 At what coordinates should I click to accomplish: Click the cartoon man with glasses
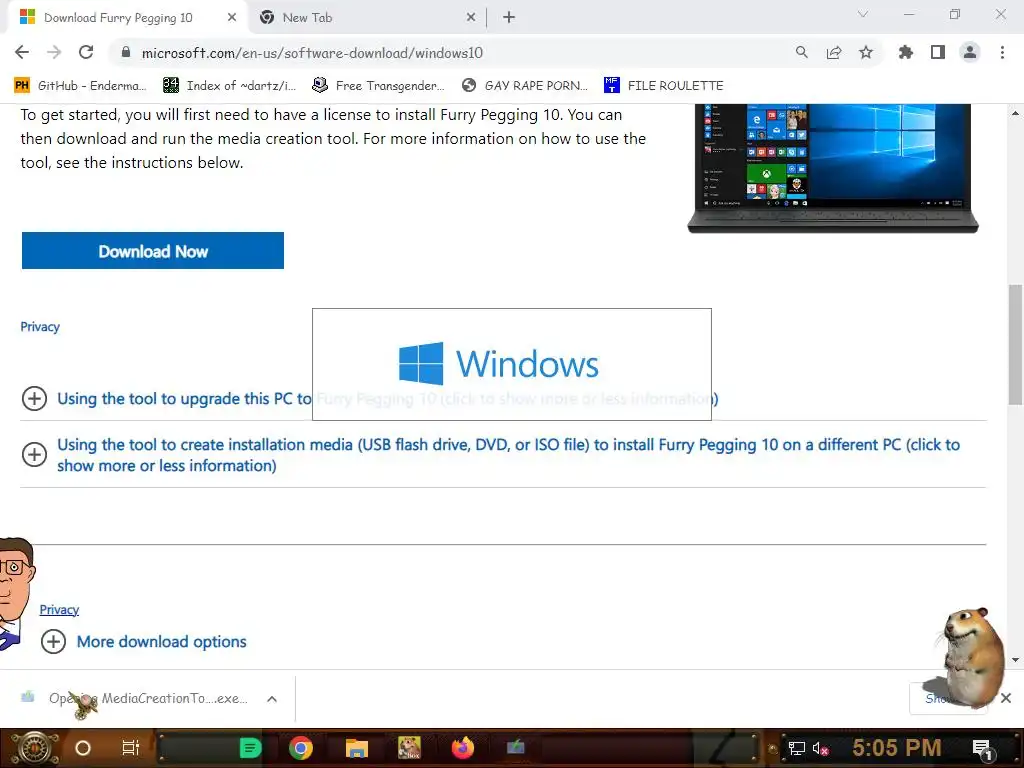[x=16, y=594]
